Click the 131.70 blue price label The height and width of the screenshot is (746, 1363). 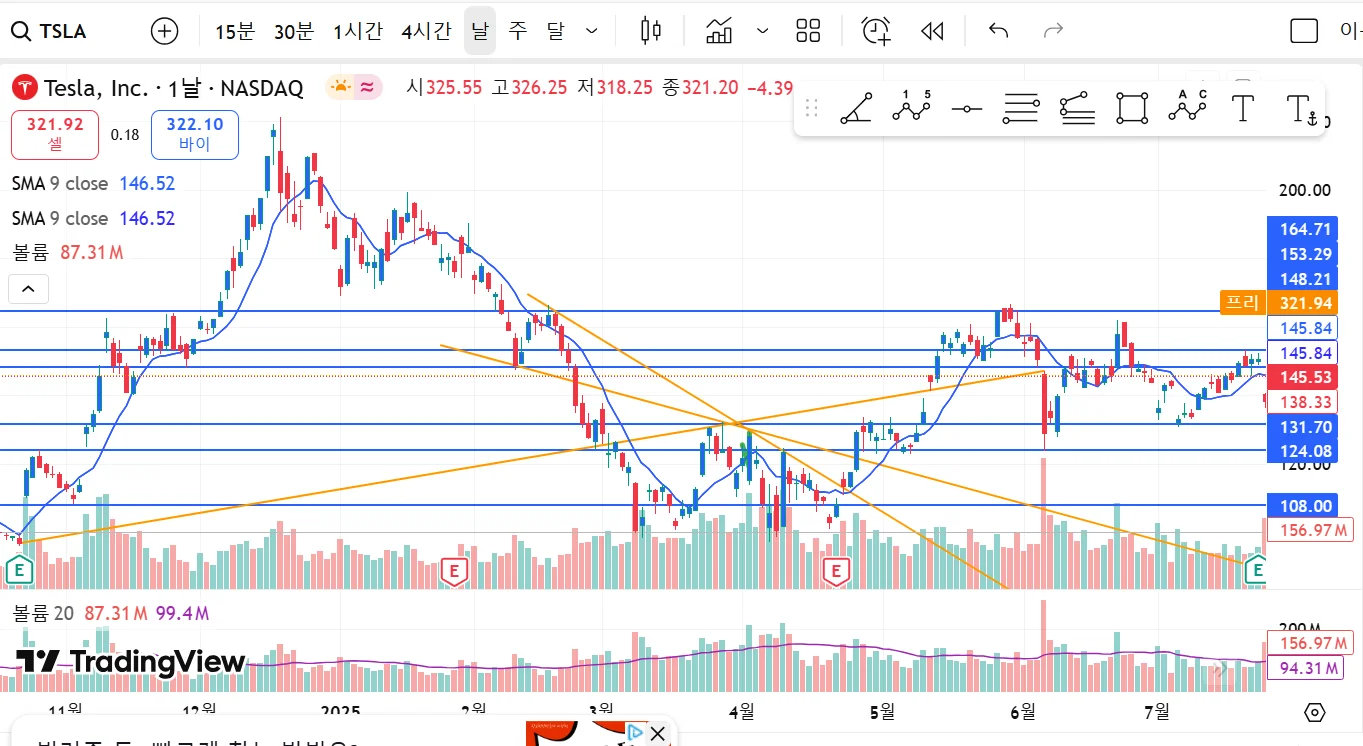click(x=1306, y=427)
